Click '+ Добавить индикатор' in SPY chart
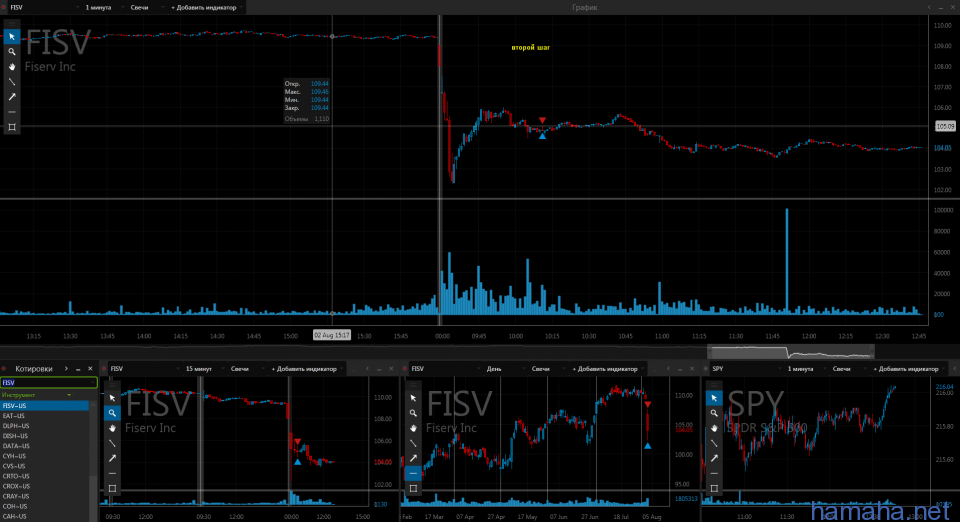Image resolution: width=960 pixels, height=522 pixels. [907, 369]
